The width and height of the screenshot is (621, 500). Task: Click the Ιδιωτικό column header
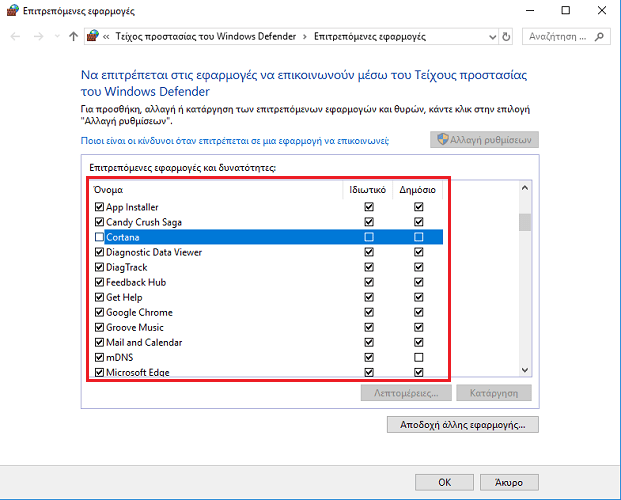point(368,190)
